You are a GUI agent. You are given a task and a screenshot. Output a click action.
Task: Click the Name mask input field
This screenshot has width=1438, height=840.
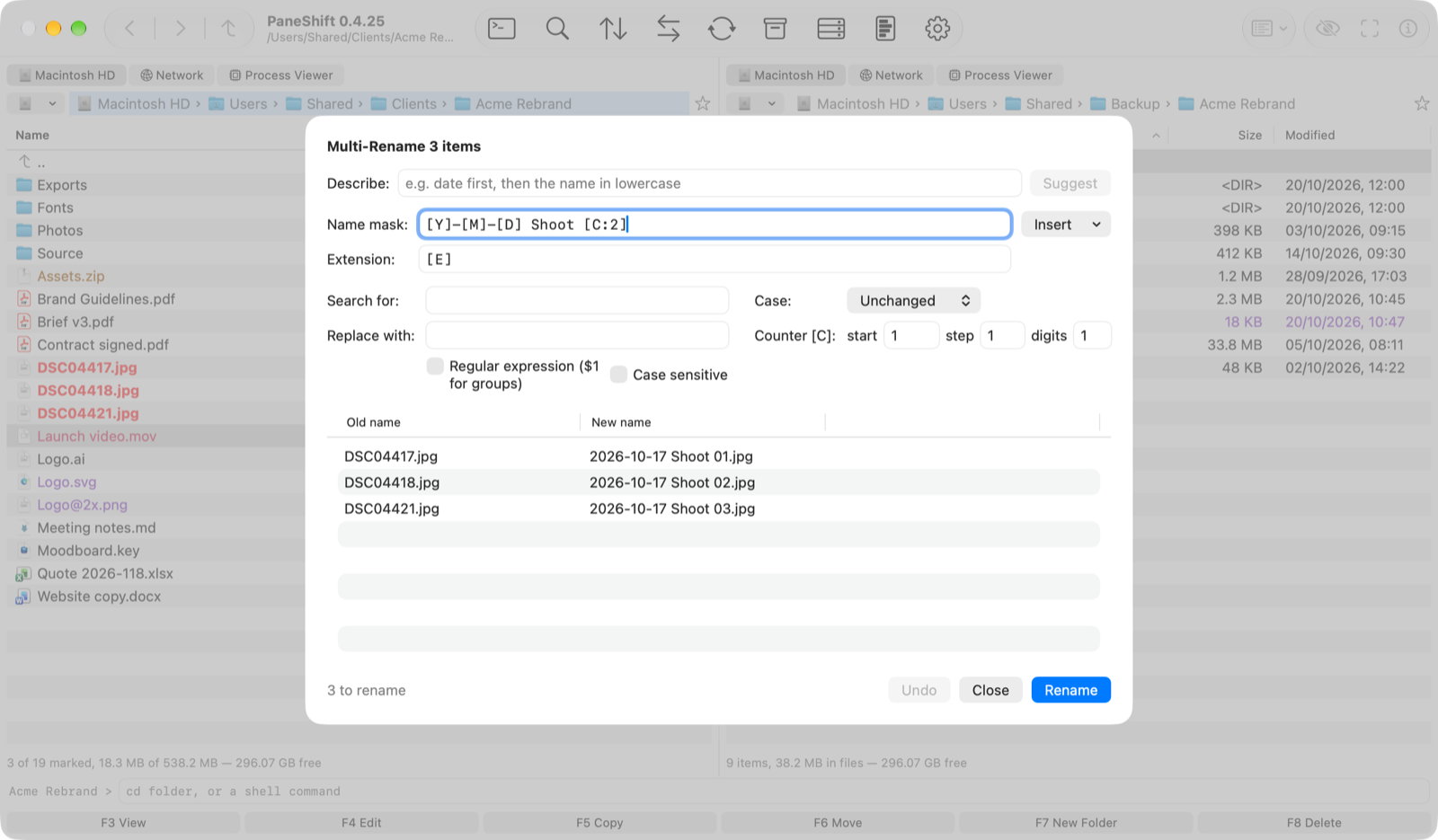(x=715, y=225)
